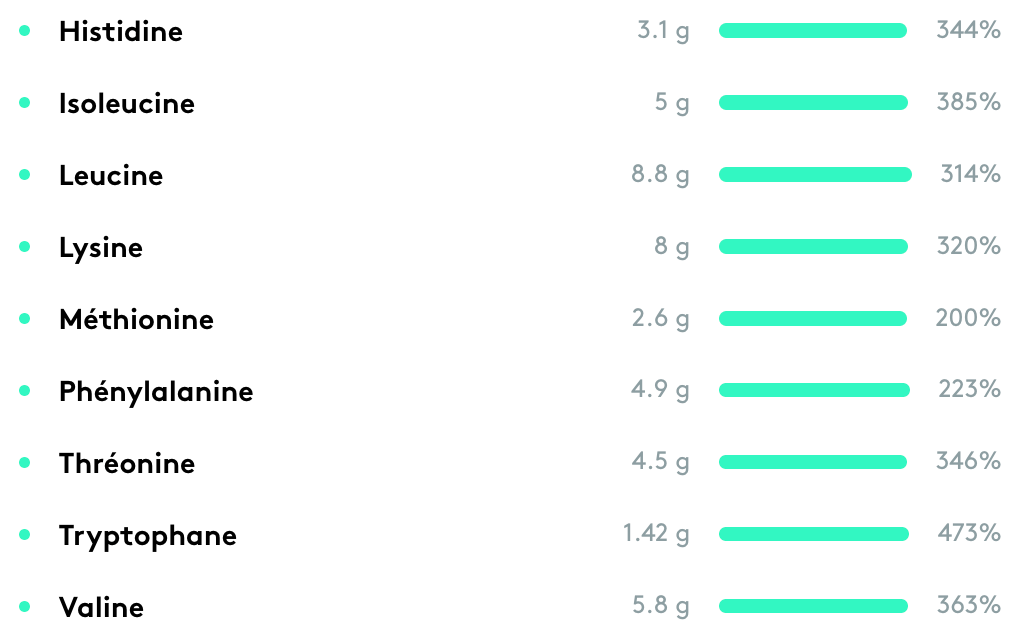The height and width of the screenshot is (636, 1014).
Task: Click the bullet dot next to Isoleucine
Action: tap(24, 103)
